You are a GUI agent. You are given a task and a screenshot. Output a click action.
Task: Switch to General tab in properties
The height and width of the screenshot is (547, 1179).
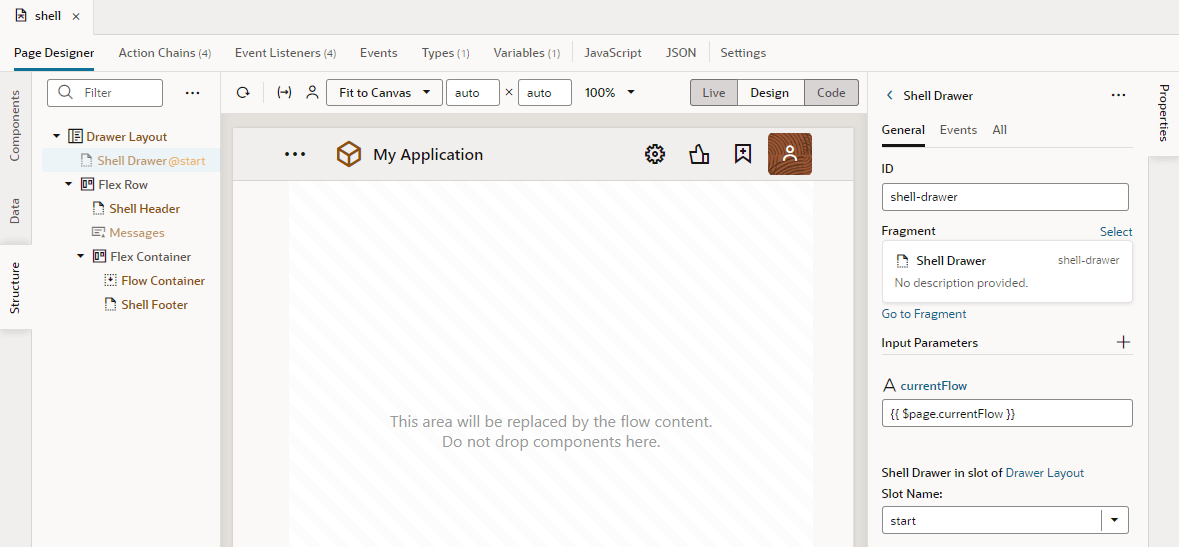tap(903, 130)
